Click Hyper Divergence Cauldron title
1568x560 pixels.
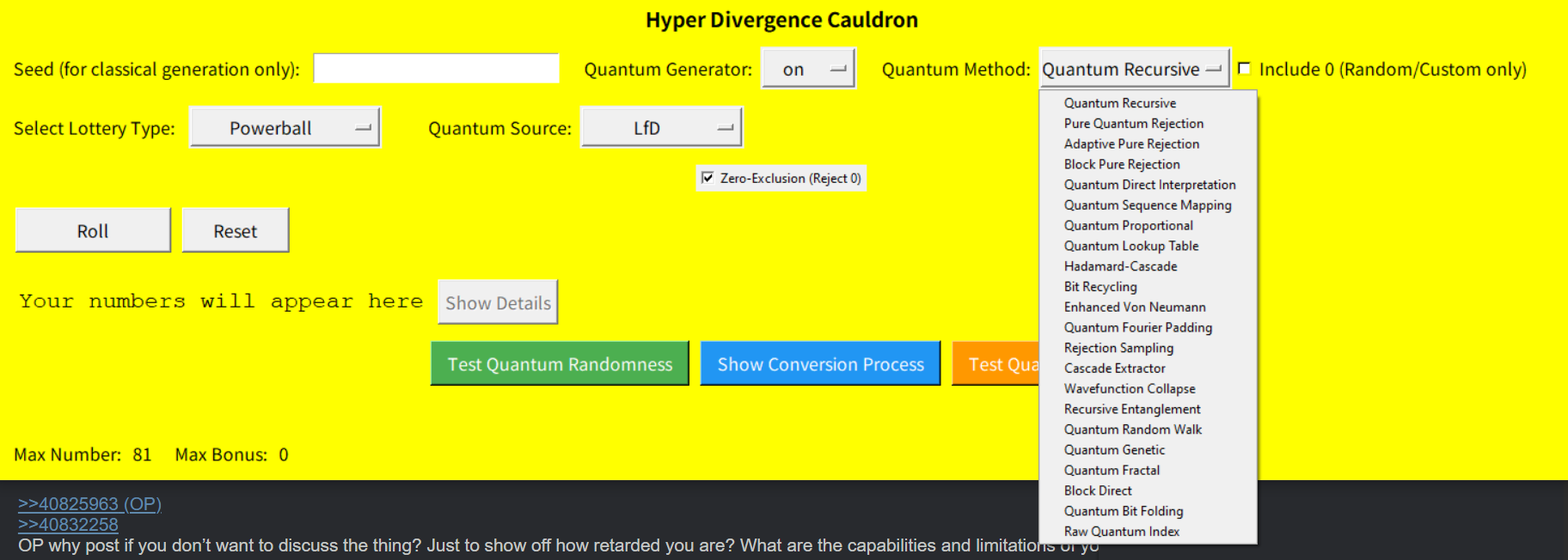click(781, 20)
